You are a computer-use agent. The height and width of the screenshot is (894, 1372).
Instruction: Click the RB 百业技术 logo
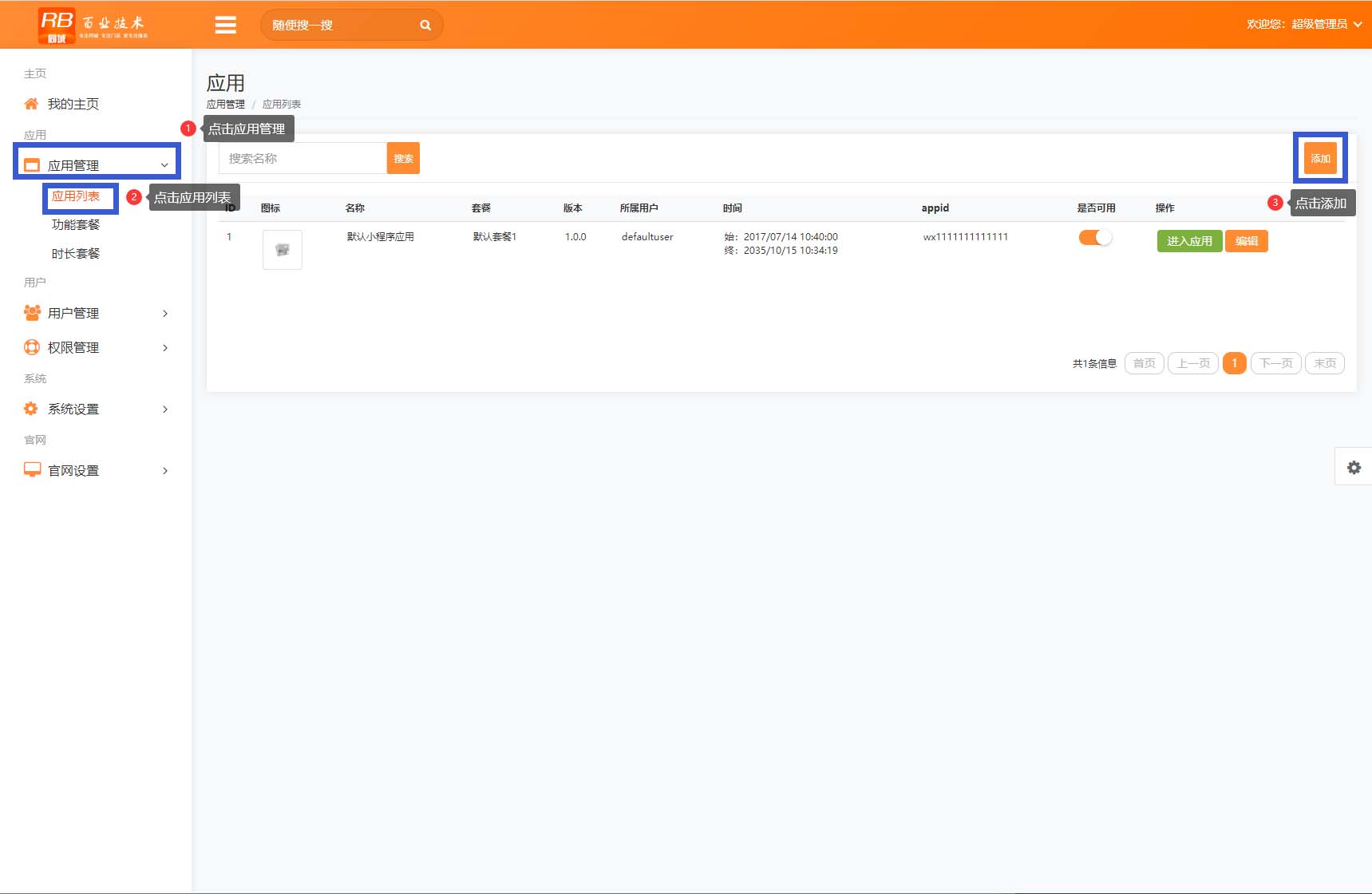pos(93,26)
